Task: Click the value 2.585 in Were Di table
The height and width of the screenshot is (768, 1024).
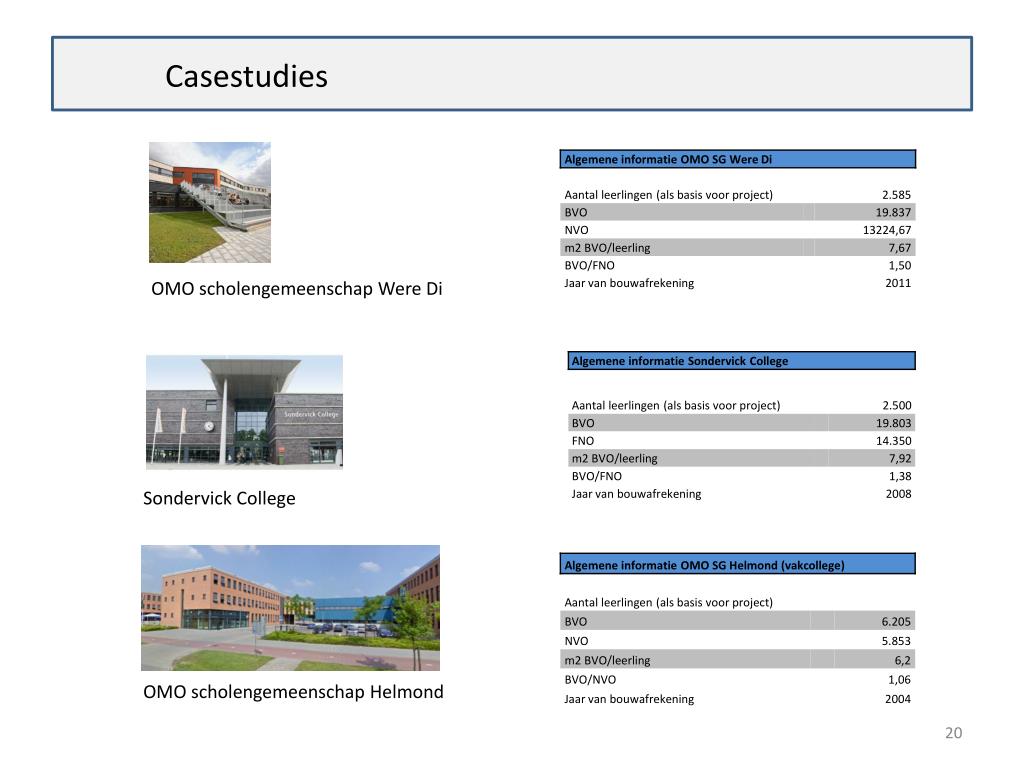Action: [896, 195]
